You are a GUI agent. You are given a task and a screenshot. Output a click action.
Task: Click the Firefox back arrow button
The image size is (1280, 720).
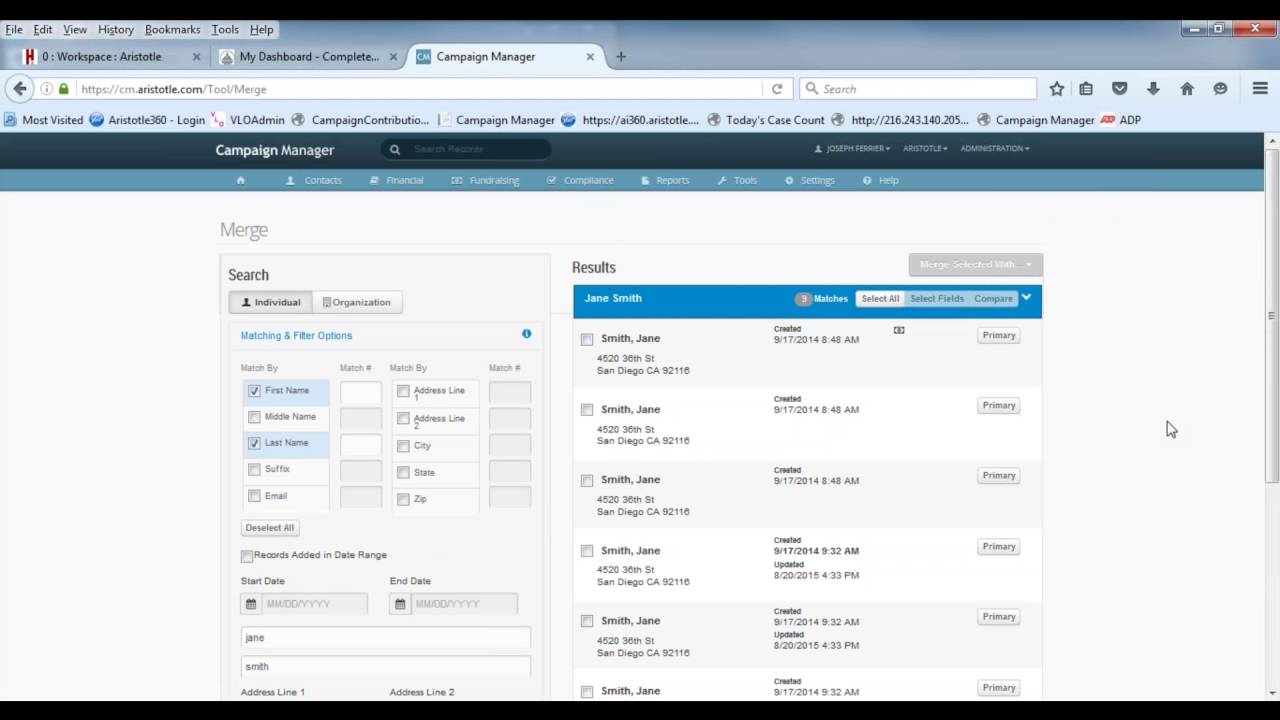tap(19, 89)
